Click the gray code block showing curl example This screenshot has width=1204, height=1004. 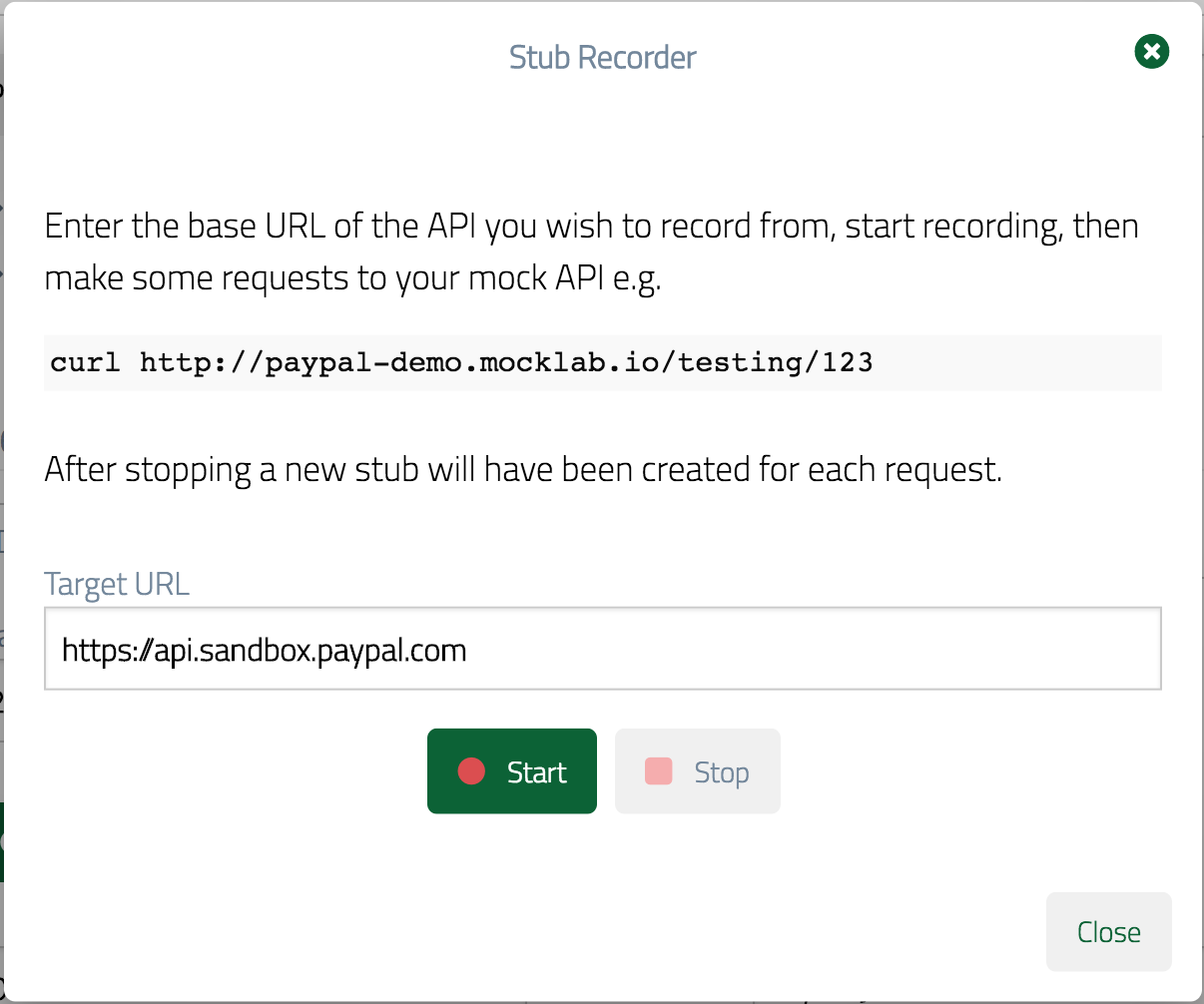[x=602, y=362]
